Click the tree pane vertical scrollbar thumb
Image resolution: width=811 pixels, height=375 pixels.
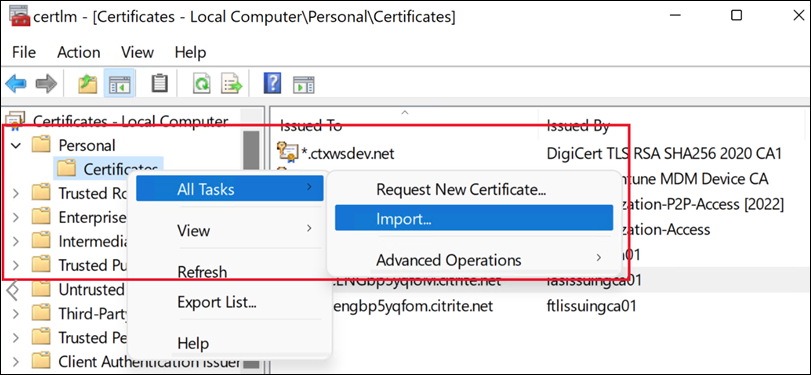(251, 151)
